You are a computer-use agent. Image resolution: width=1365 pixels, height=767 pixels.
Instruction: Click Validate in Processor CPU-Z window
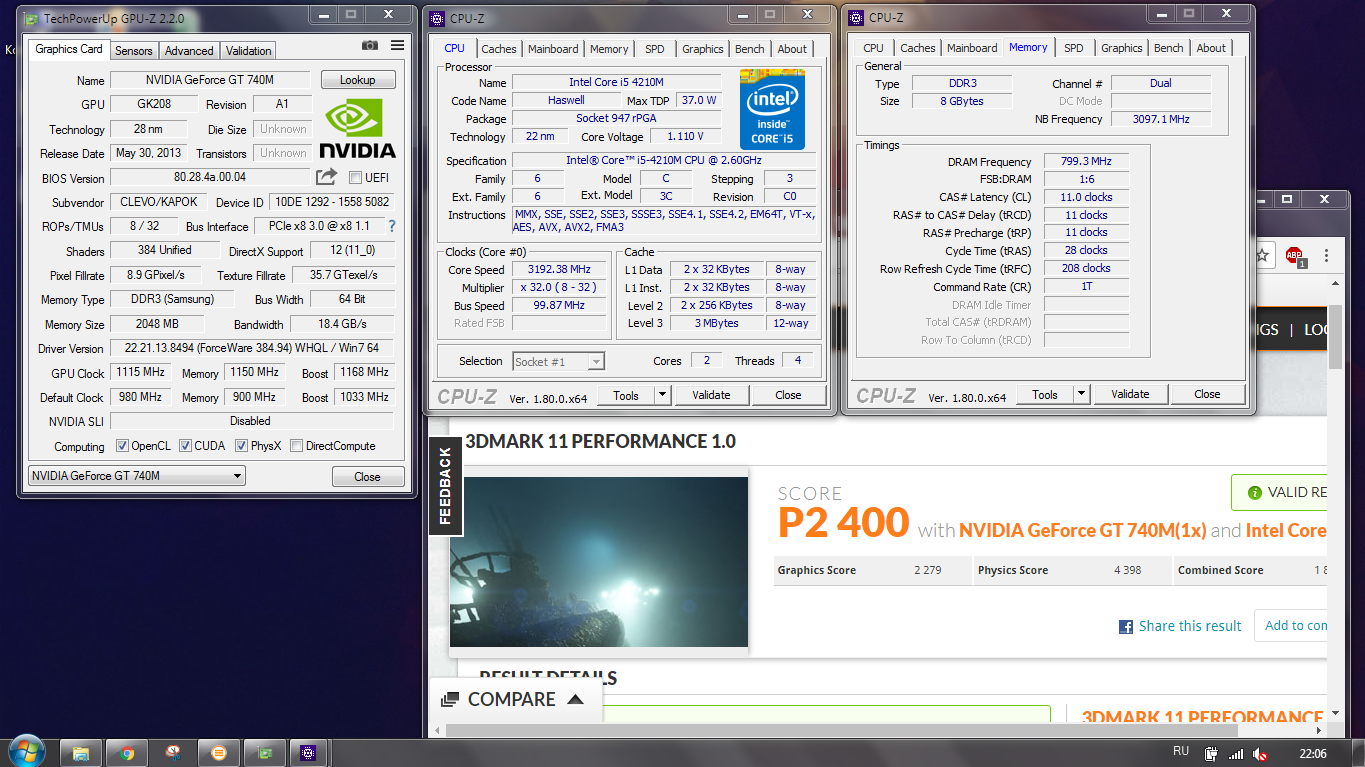(711, 395)
